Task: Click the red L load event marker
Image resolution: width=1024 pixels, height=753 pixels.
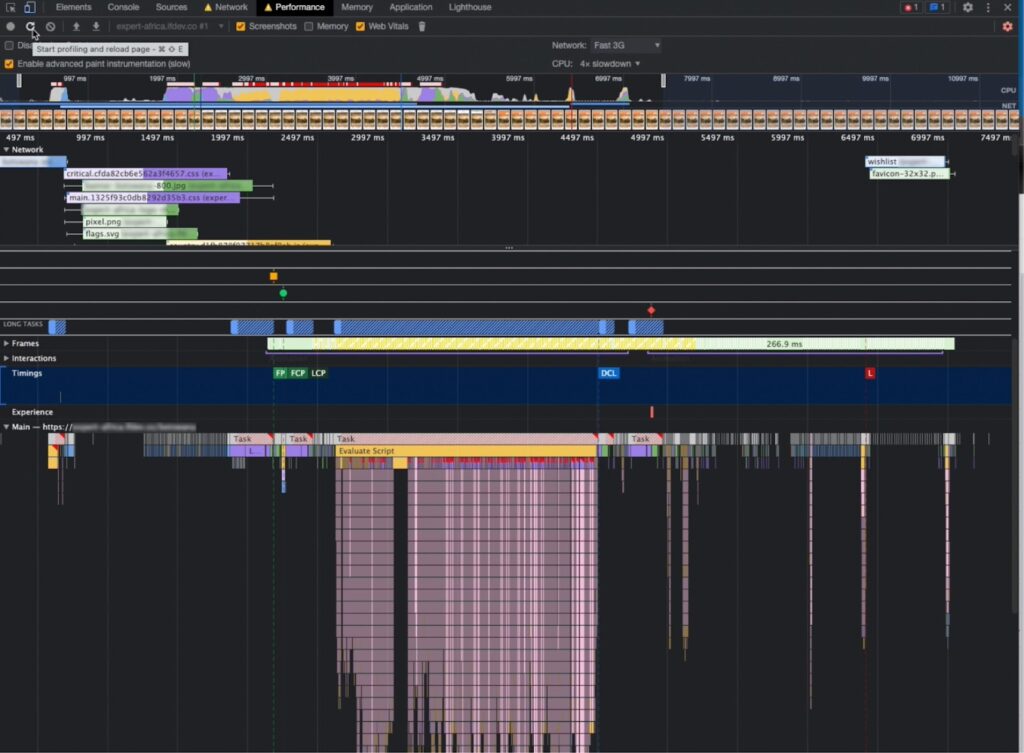Action: (x=870, y=374)
